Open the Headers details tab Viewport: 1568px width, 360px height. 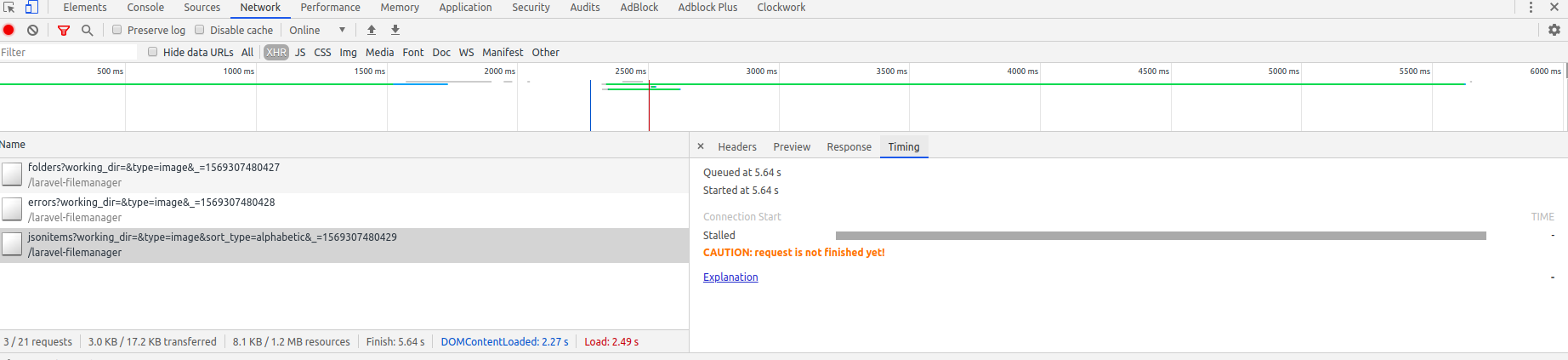coord(737,147)
